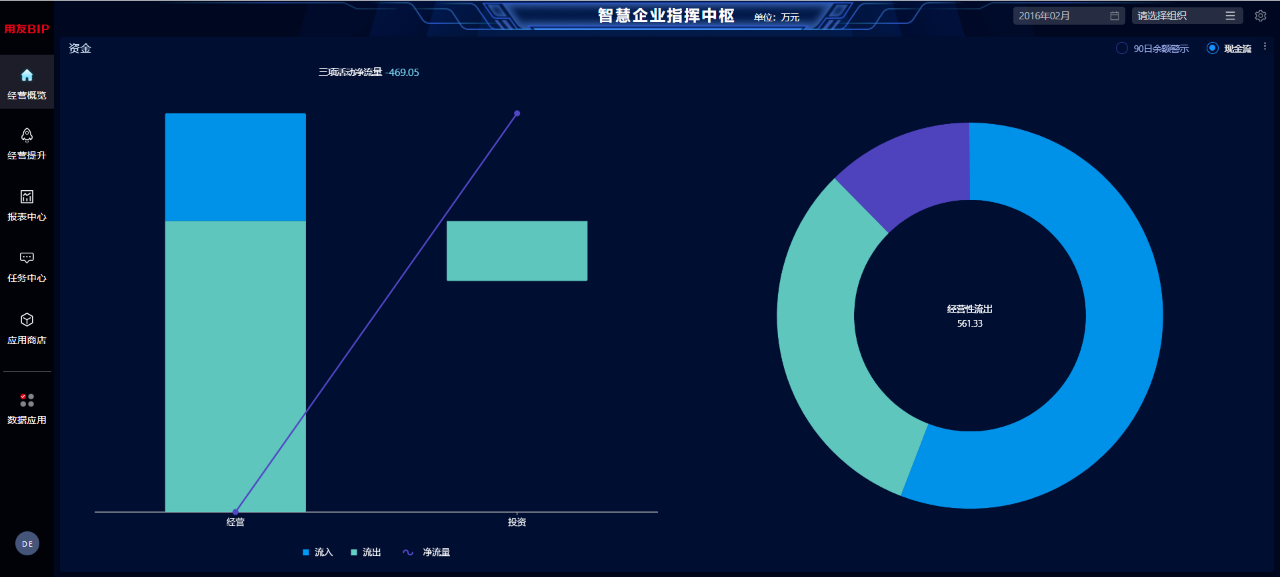Image resolution: width=1280 pixels, height=577 pixels.
Task: Click the 用友BIP logo
Action: (x=26, y=29)
